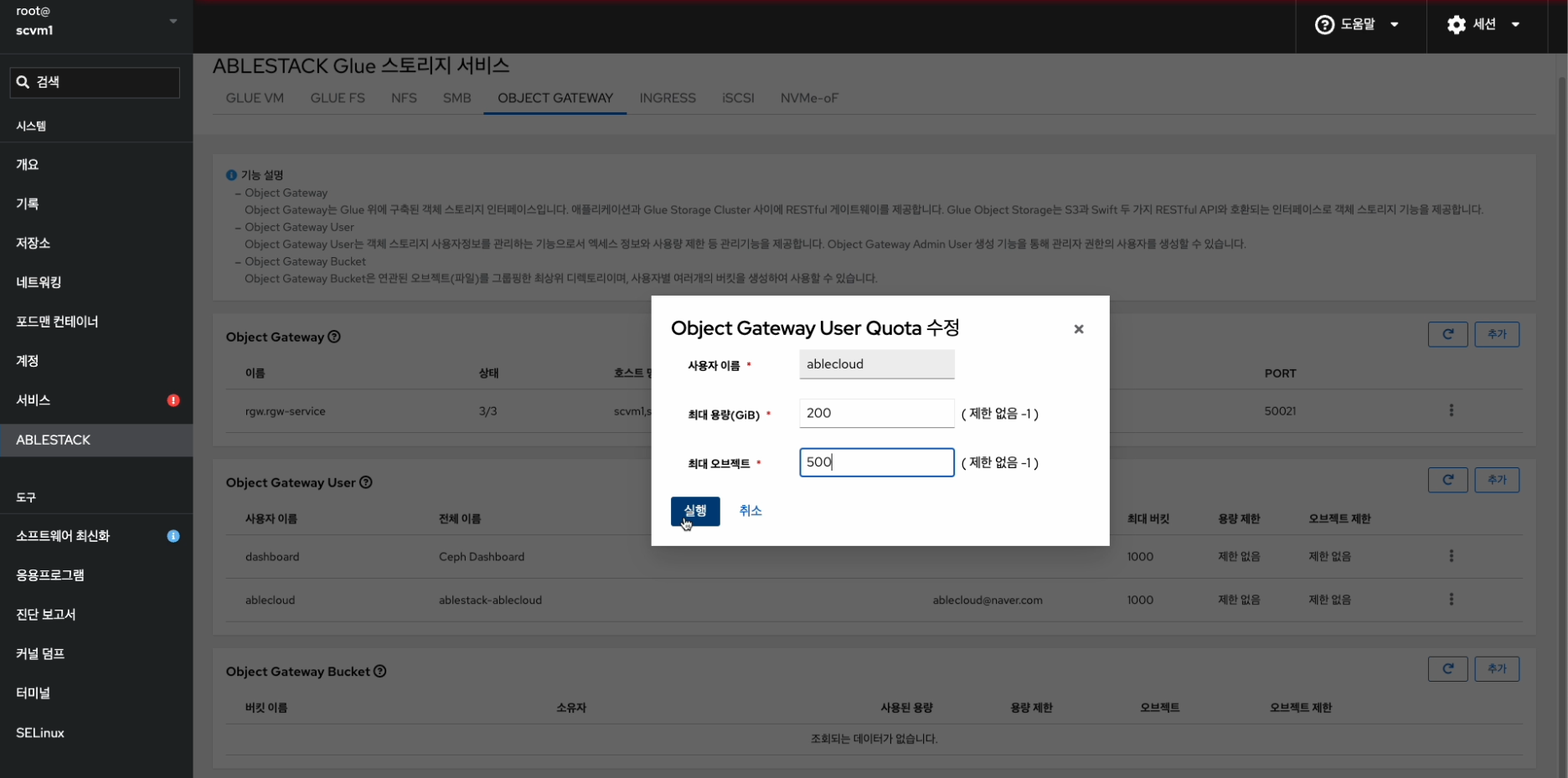Open kebab menu for dashboard user
Image resolution: width=1568 pixels, height=778 pixels.
[1451, 556]
